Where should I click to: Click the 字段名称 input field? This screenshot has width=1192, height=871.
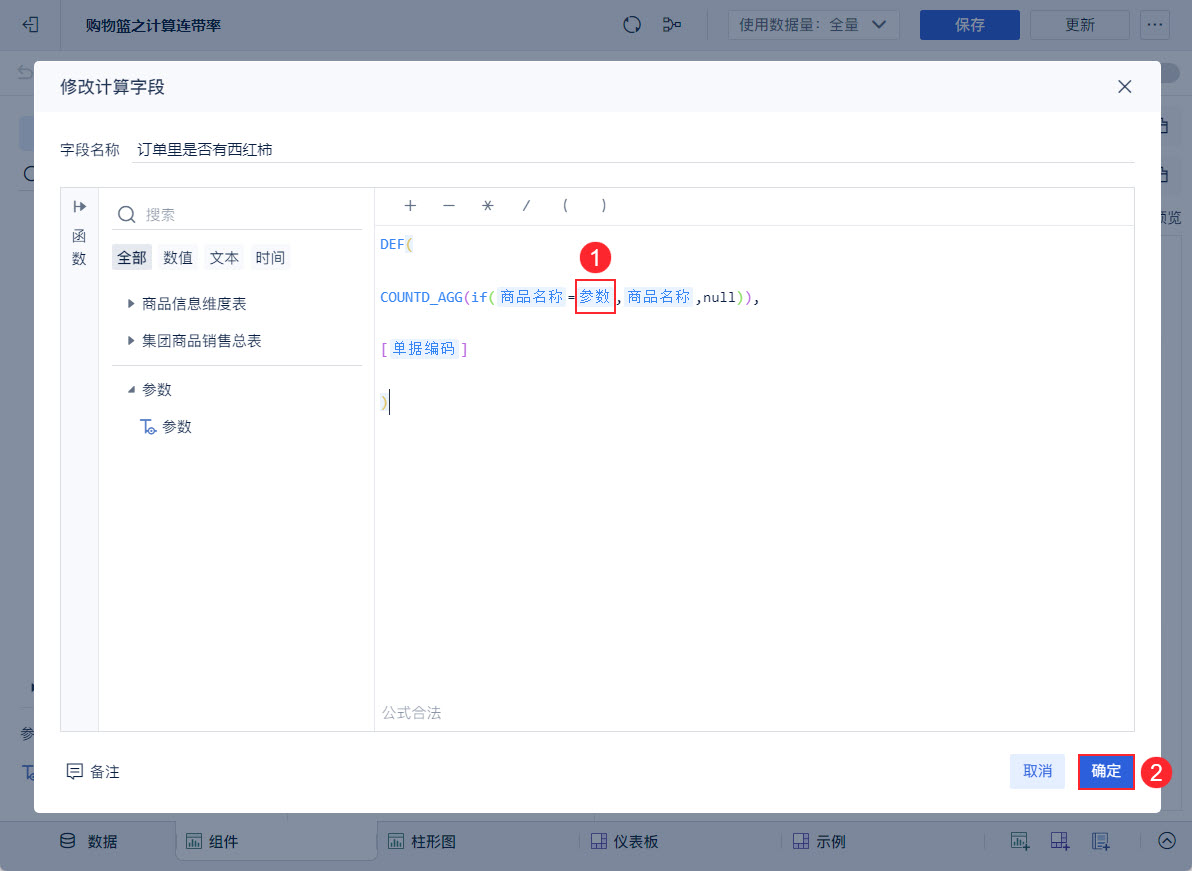click(632, 150)
